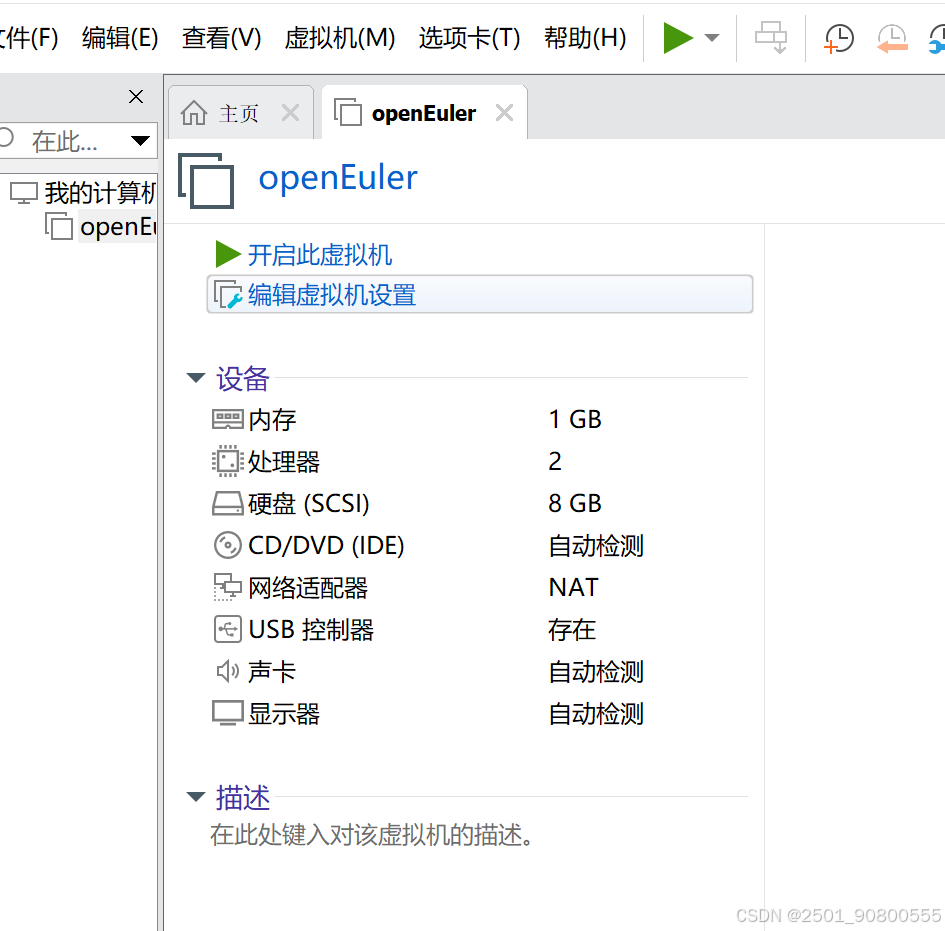Viewport: 945px width, 931px height.
Task: Collapse the 描述 description section triangle
Action: (196, 796)
